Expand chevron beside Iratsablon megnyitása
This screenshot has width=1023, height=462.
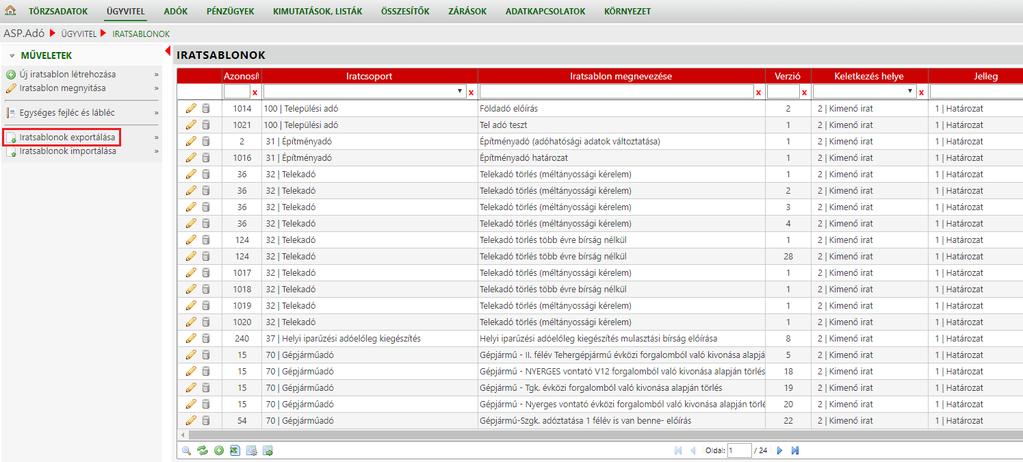[157, 88]
